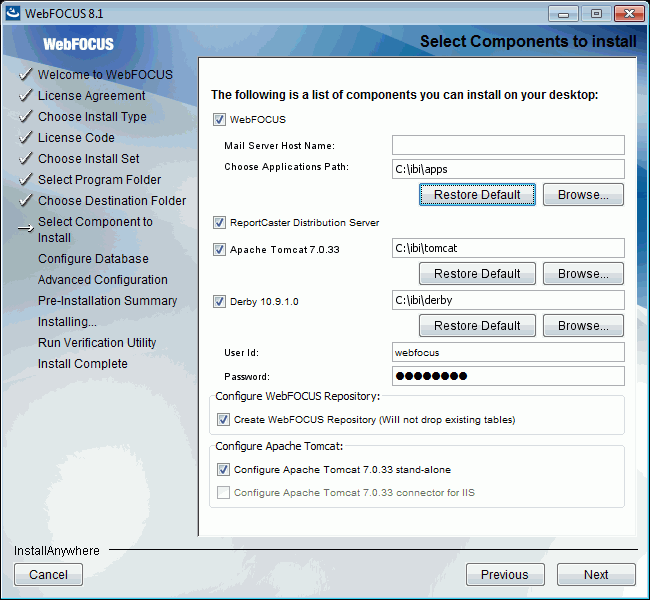
Task: Maximize the WebFOCUS 8.1 window
Action: [596, 14]
